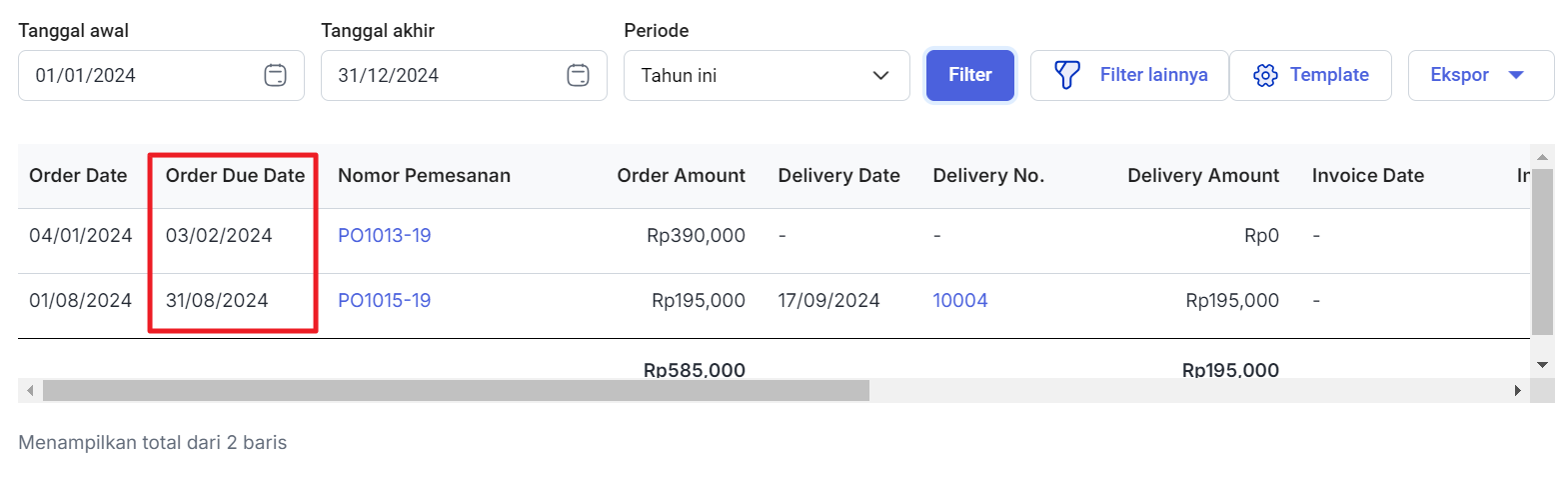Click the blue Filter button
Image resolution: width=1568 pixels, height=481 pixels.
click(970, 75)
